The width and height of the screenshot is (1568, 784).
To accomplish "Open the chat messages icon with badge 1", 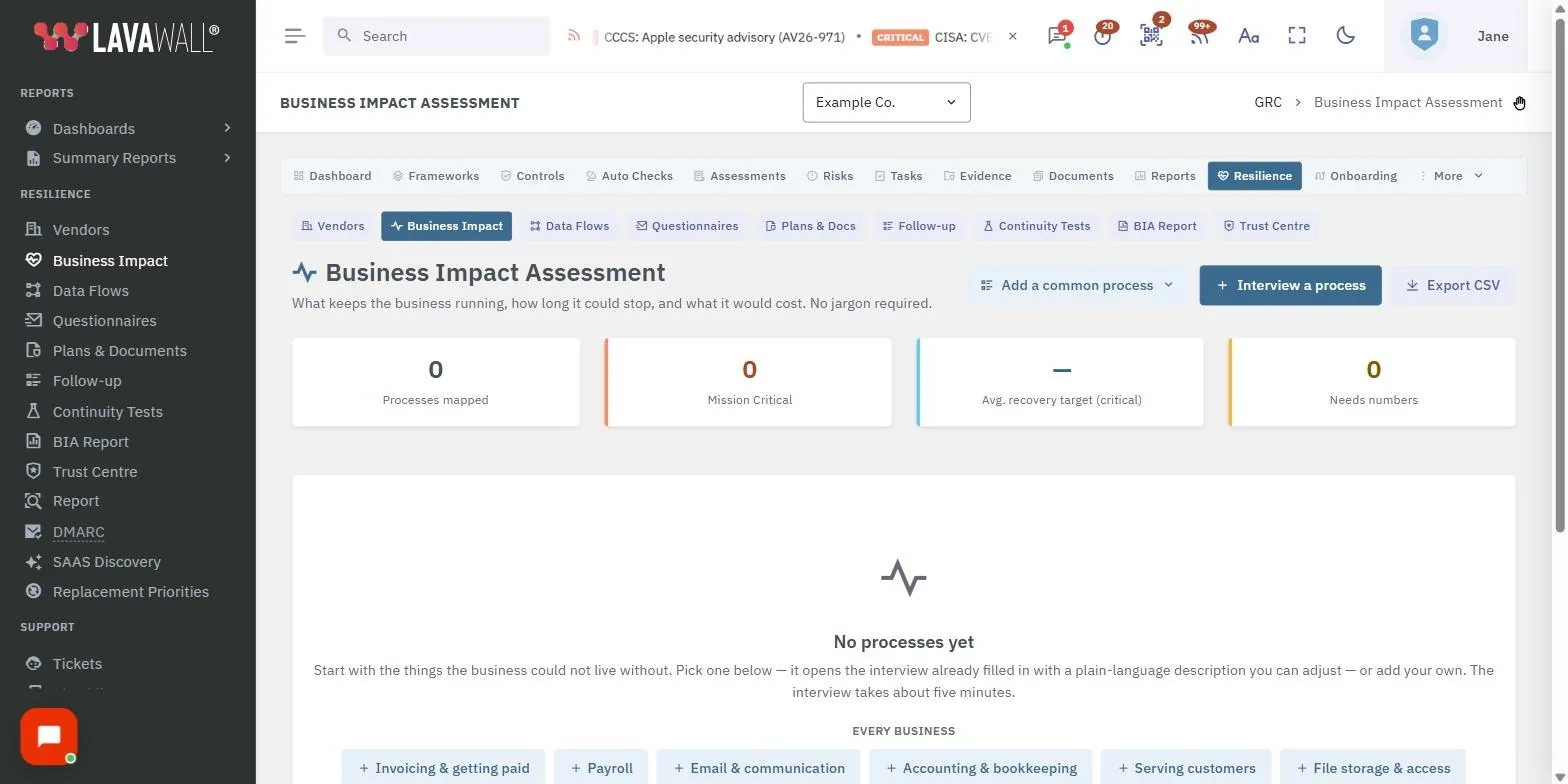I will (1057, 36).
